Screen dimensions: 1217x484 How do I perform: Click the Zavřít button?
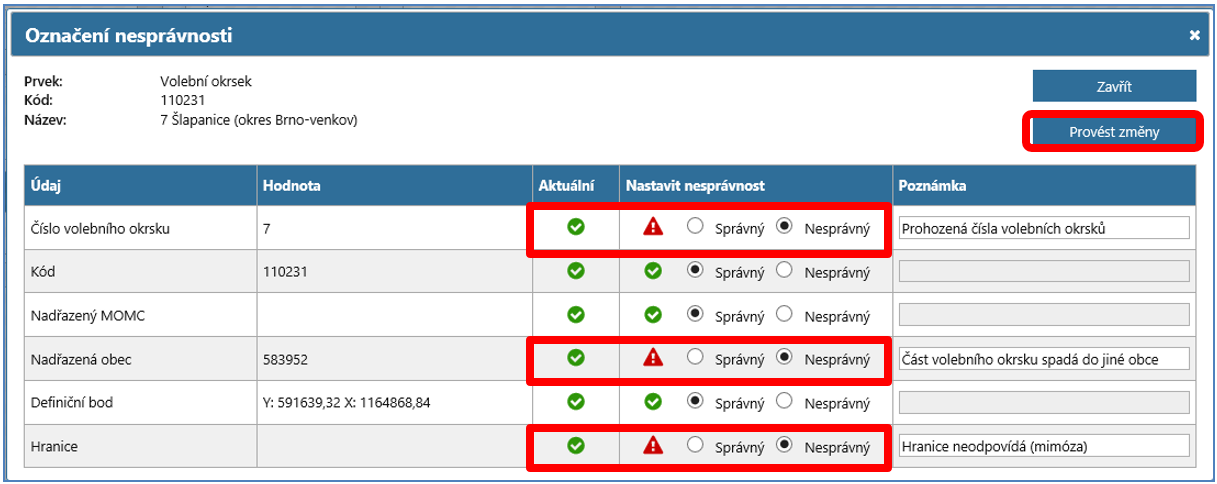pyautogui.click(x=1113, y=86)
